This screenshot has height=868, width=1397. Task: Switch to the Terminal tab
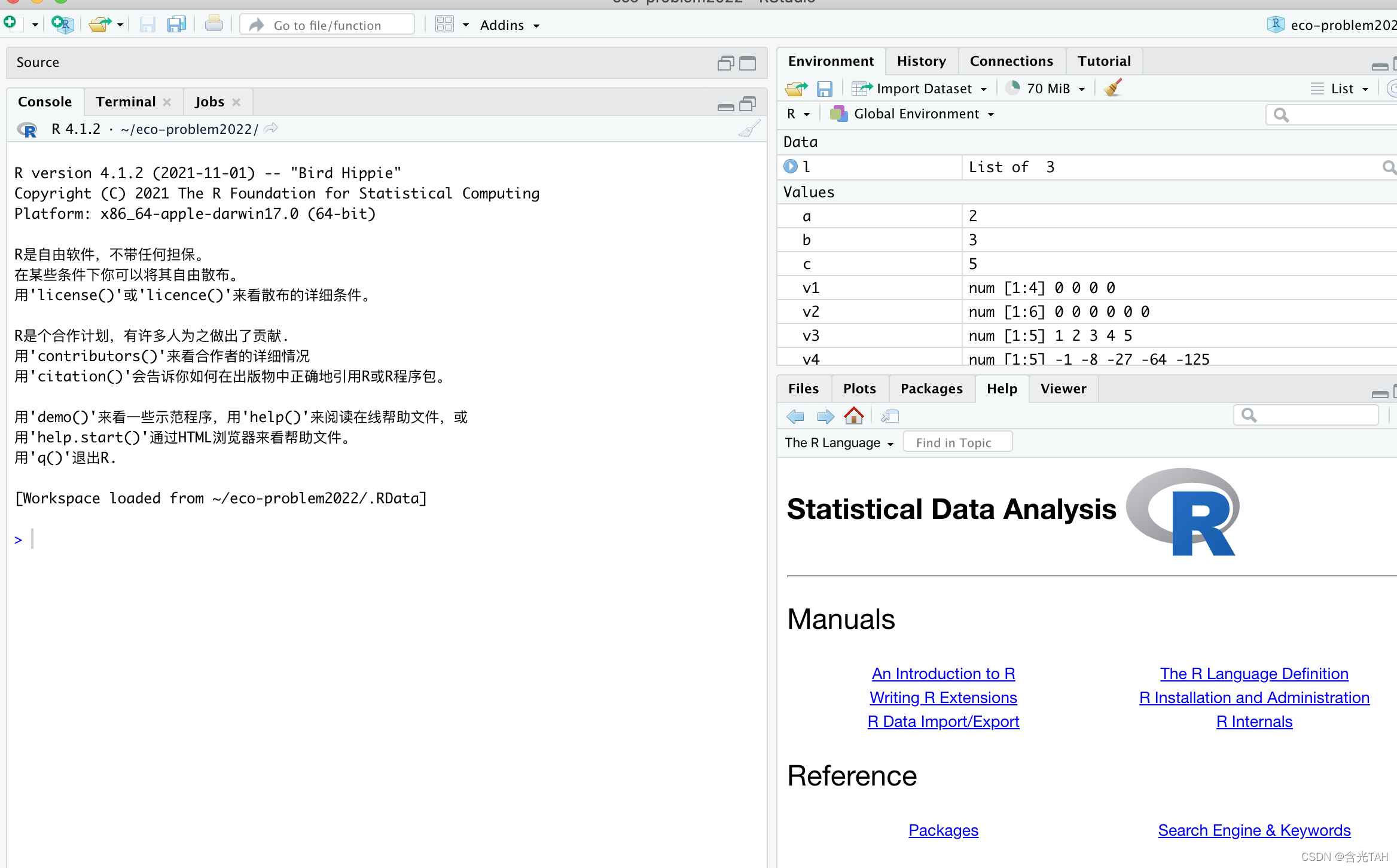point(126,102)
